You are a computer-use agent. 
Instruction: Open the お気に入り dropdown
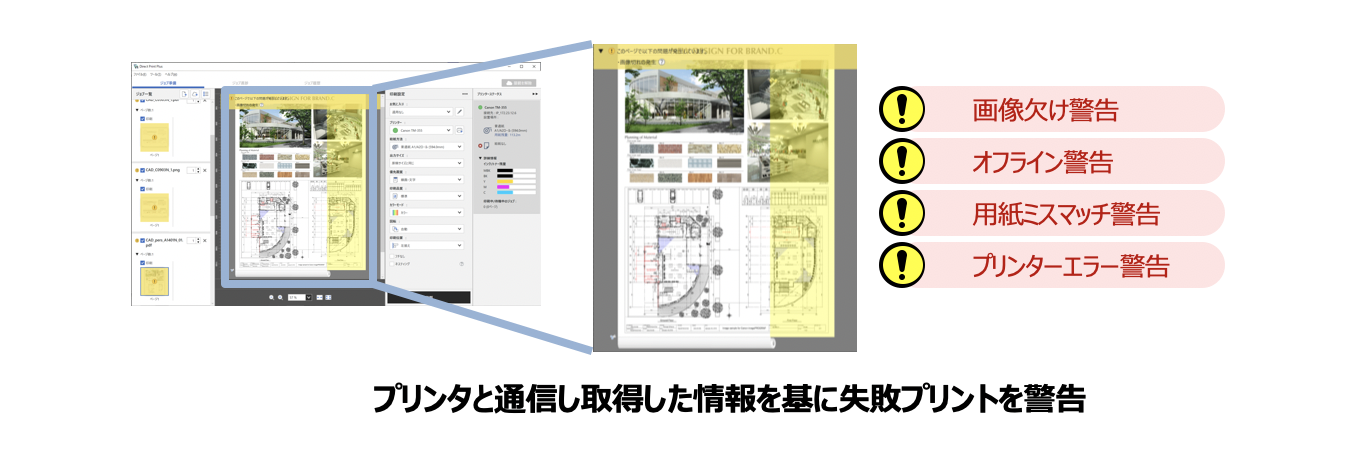tap(422, 112)
